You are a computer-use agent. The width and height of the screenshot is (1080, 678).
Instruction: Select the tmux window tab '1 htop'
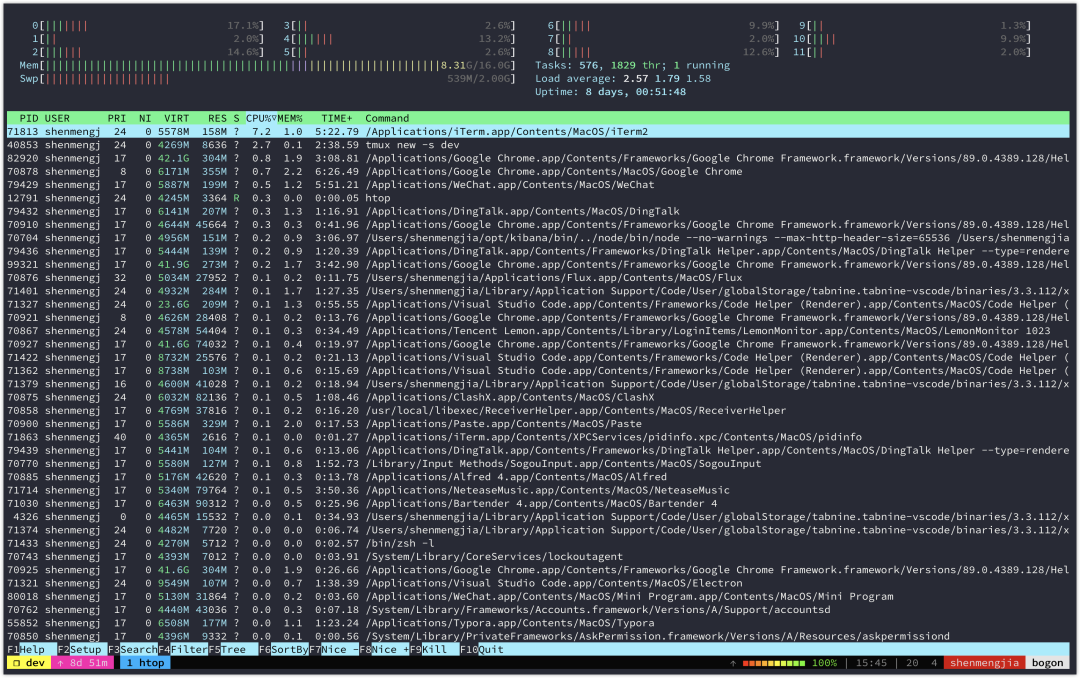(x=145, y=663)
